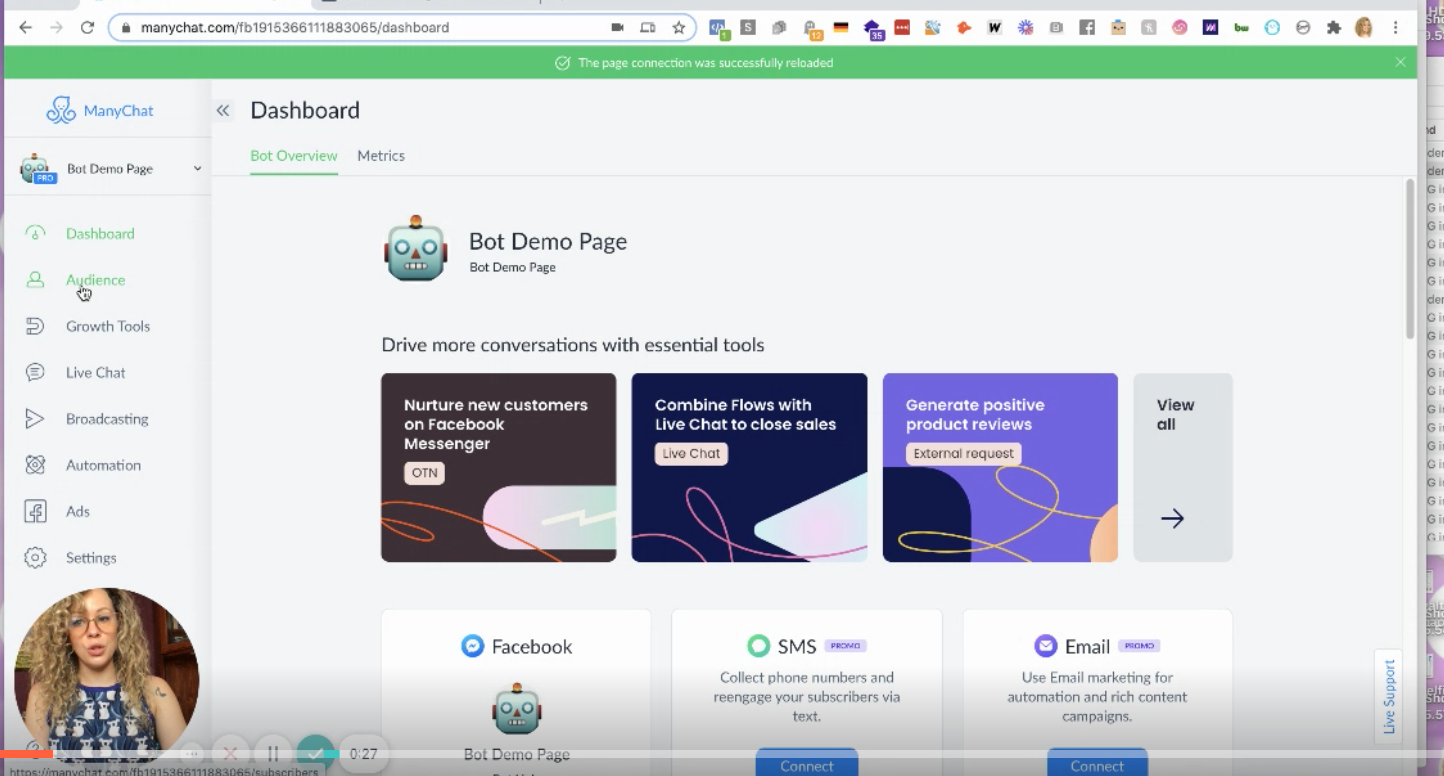The height and width of the screenshot is (776, 1444).
Task: Click the German flag extension icon
Action: coord(841,28)
